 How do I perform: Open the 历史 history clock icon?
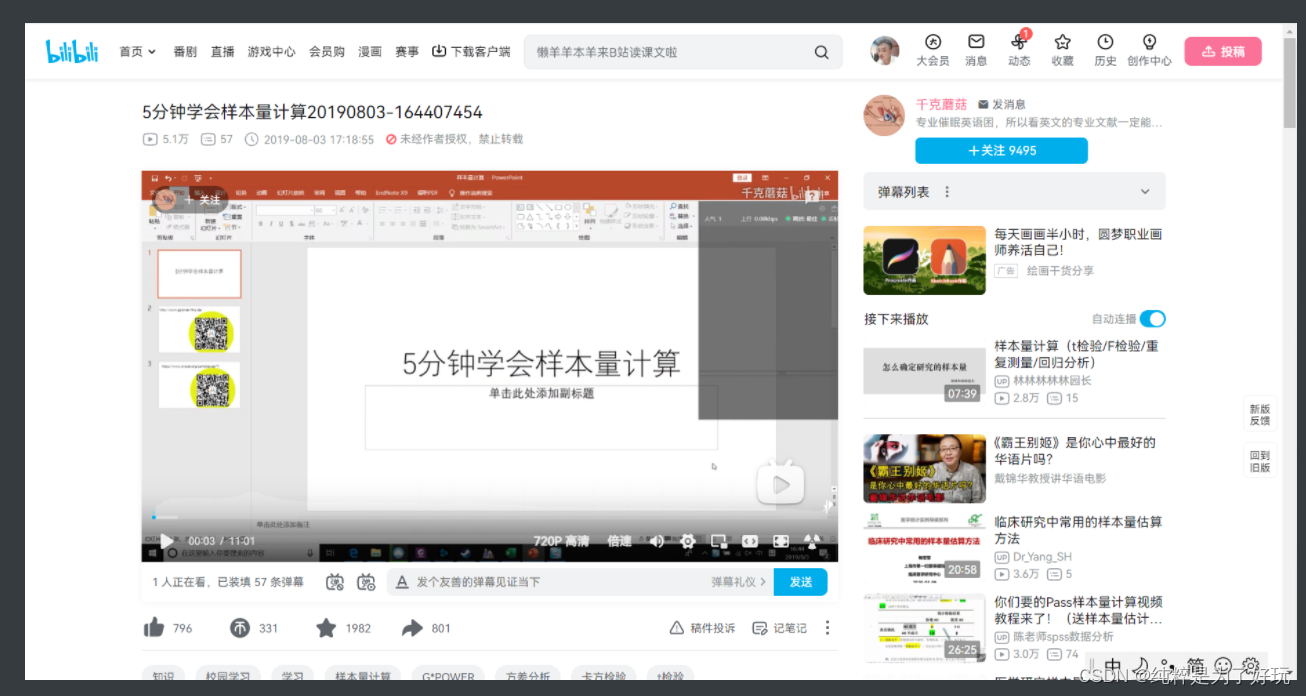coord(1105,42)
